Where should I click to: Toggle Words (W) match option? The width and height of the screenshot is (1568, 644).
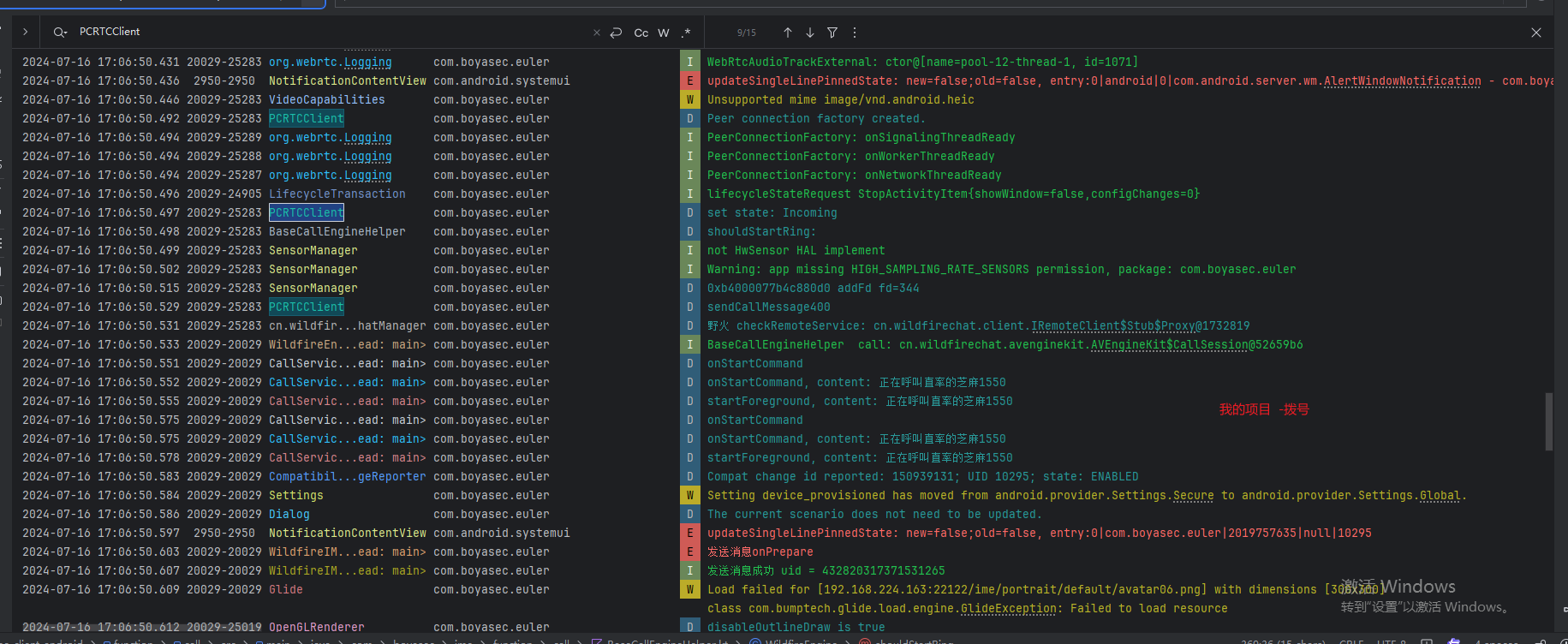click(x=664, y=33)
